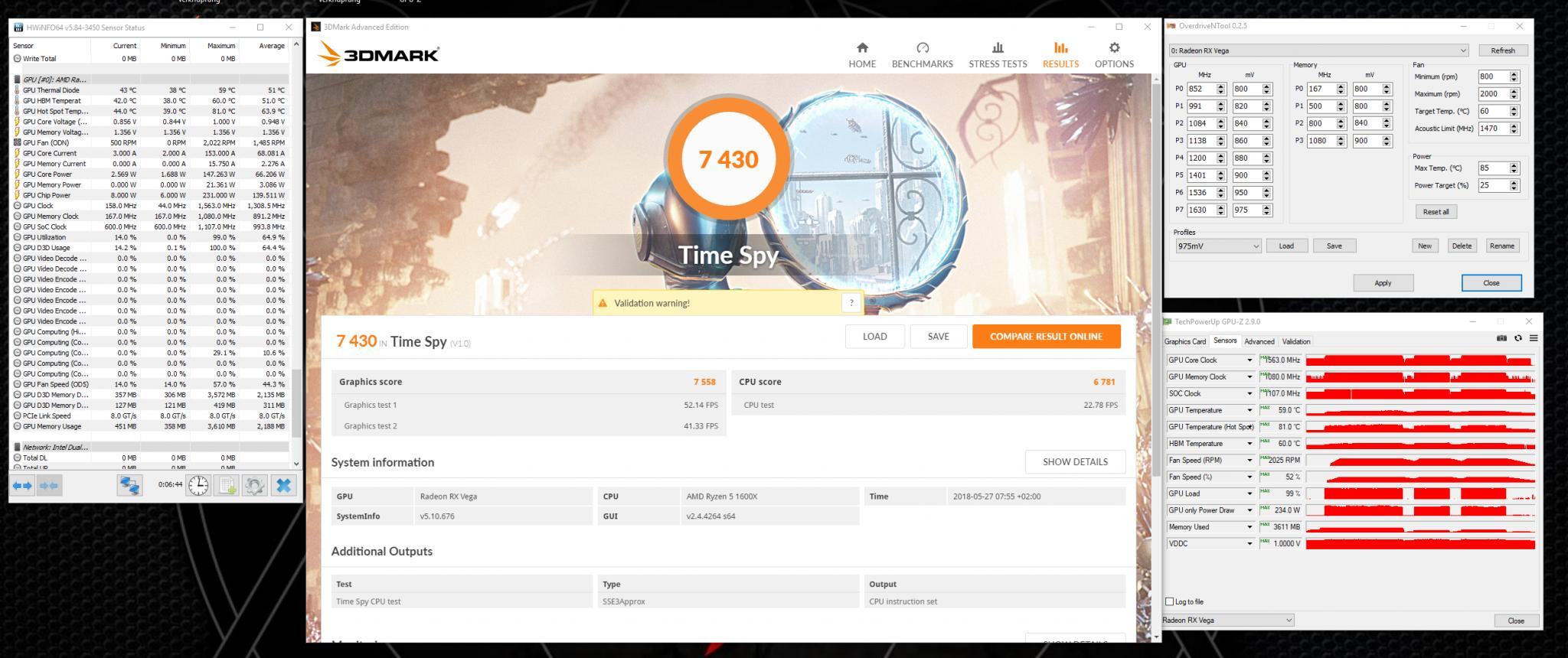Click Load profile button in OverdriveNTool
The image size is (1568, 658).
pos(1285,246)
